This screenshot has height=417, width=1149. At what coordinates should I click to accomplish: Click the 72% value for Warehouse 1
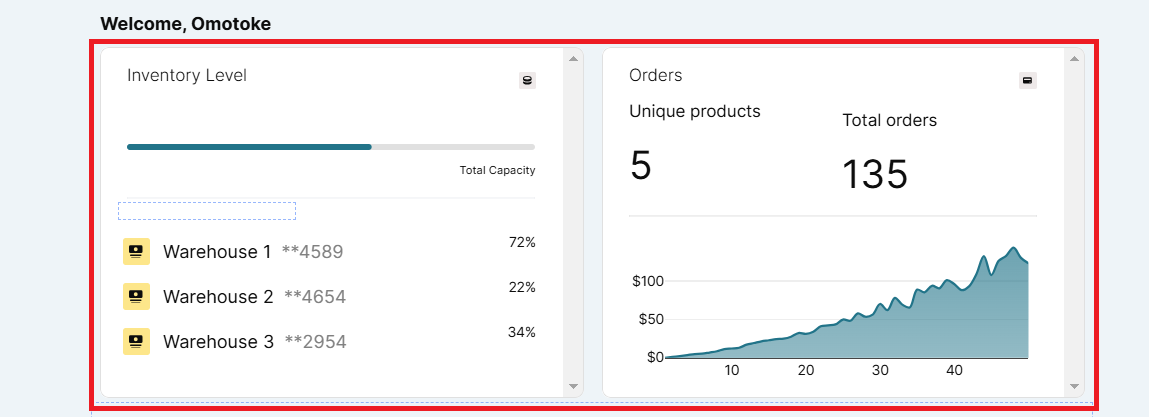[x=522, y=243]
